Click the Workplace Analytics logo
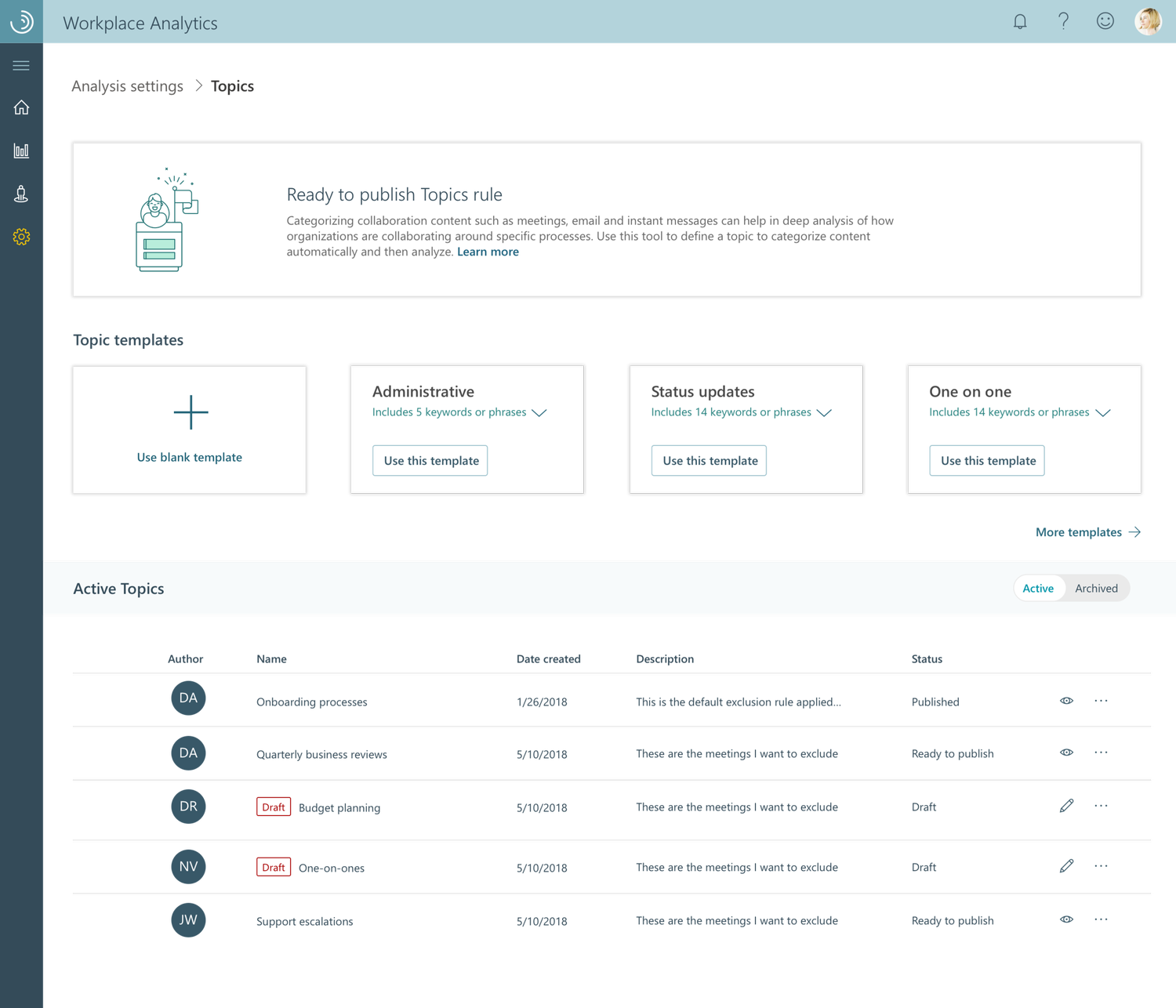This screenshot has width=1176, height=1008. (21, 22)
